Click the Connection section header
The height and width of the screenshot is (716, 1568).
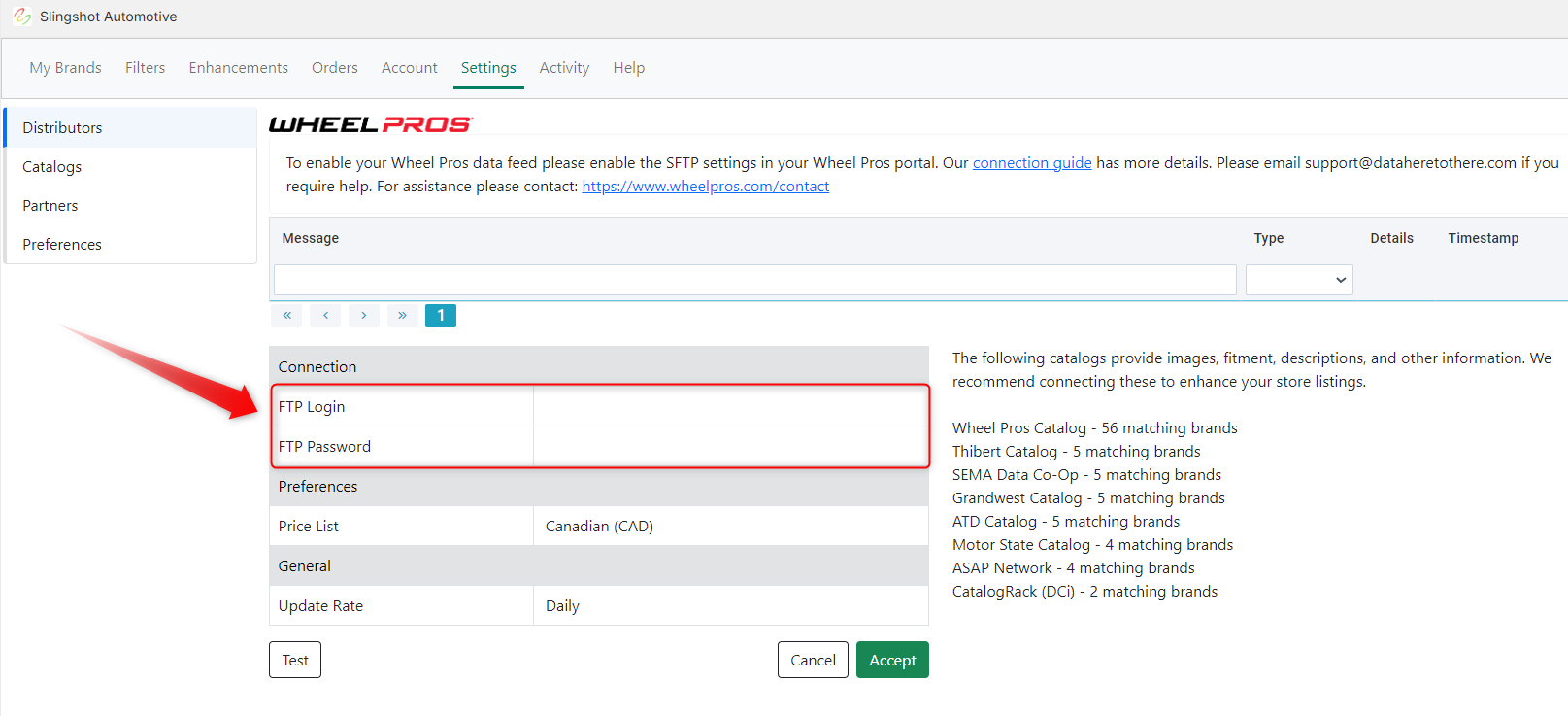(599, 366)
